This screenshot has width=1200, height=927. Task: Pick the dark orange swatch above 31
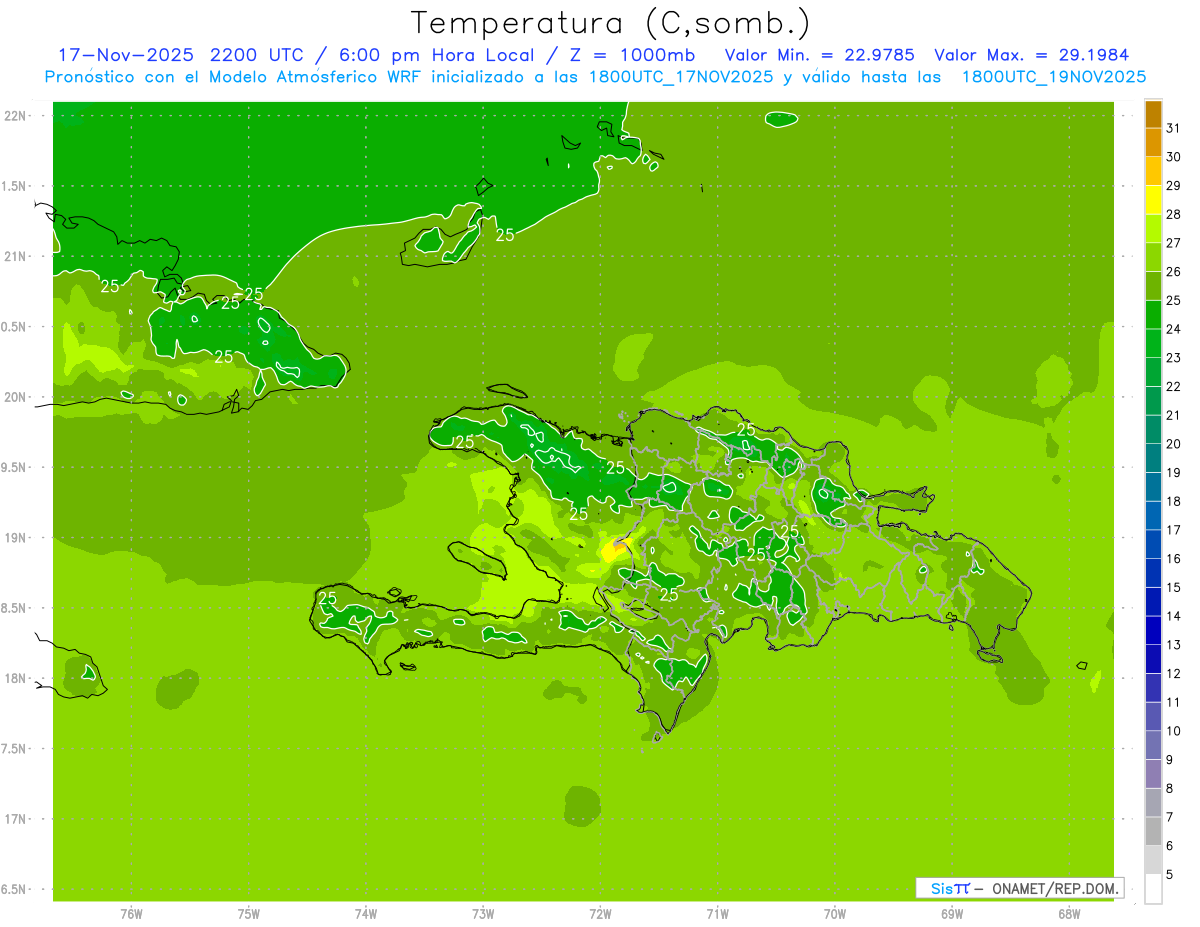pyautogui.click(x=1153, y=114)
